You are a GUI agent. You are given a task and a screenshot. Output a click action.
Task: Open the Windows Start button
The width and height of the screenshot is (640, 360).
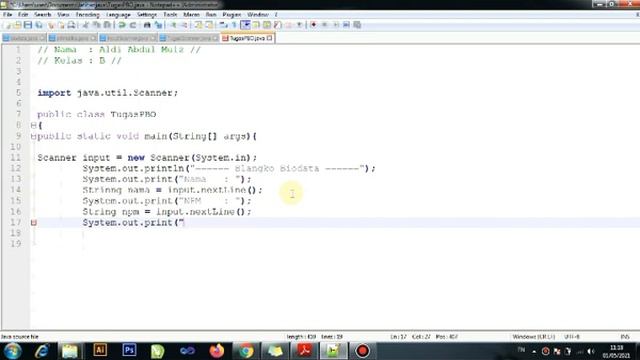tap(12, 351)
